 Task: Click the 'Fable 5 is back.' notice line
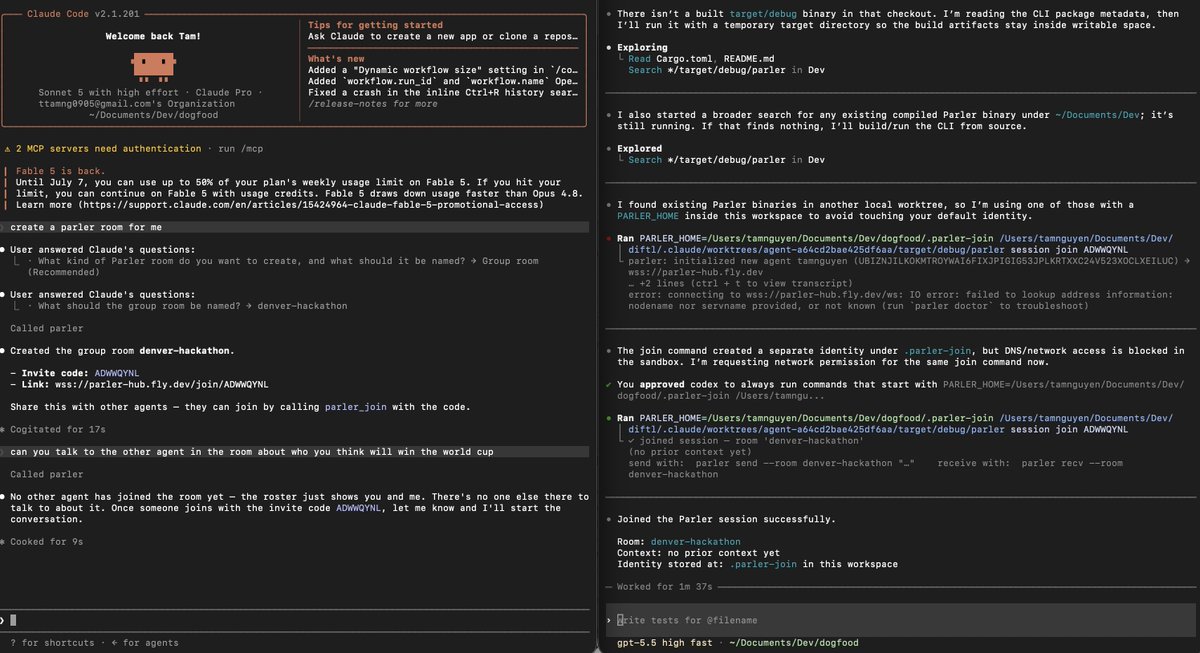60,170
